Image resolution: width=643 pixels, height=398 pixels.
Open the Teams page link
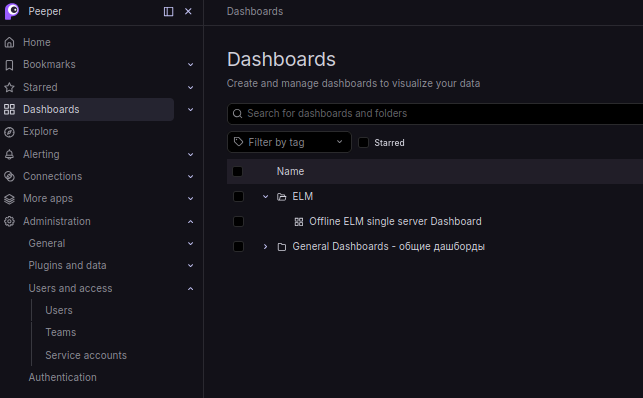[61, 332]
